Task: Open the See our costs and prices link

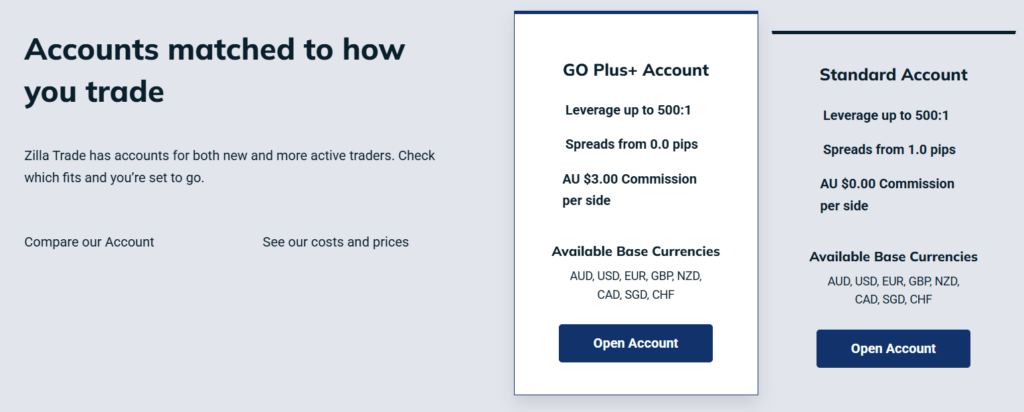Action: (335, 242)
